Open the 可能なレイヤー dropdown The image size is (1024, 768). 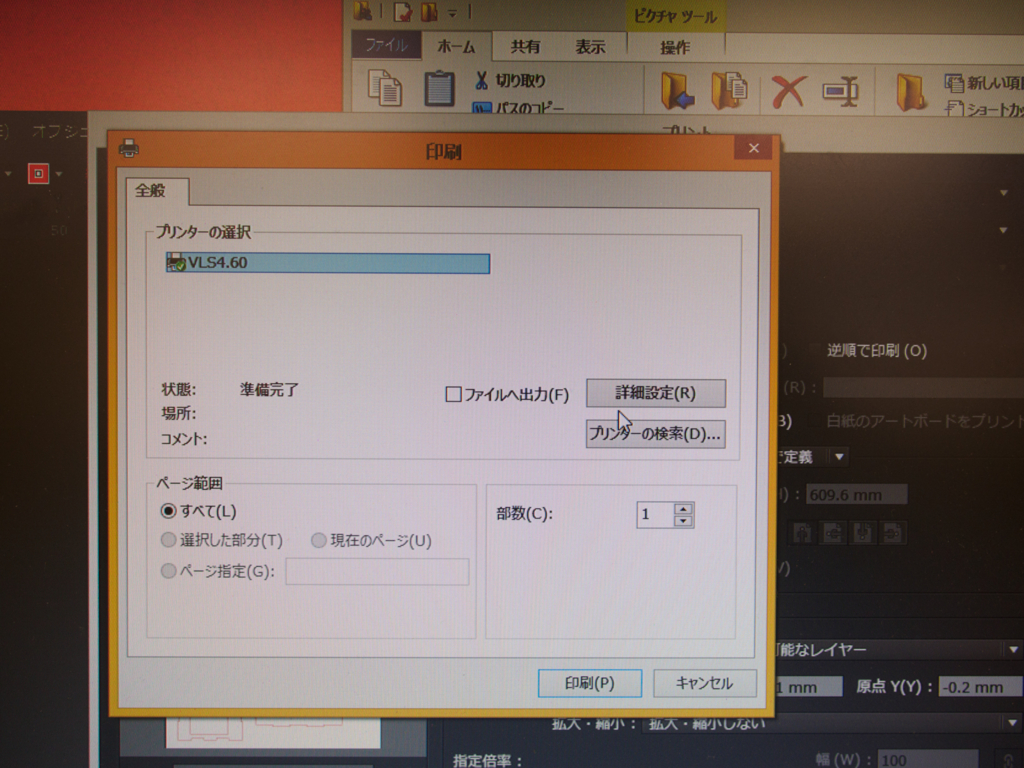click(x=1013, y=650)
